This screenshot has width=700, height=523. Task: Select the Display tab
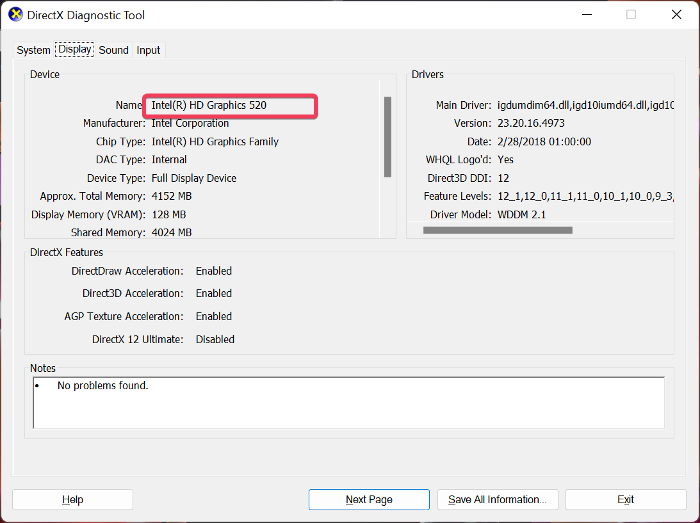click(74, 49)
